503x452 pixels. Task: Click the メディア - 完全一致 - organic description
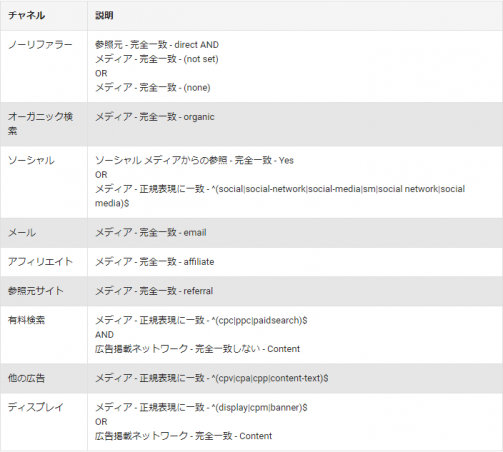tap(155, 117)
